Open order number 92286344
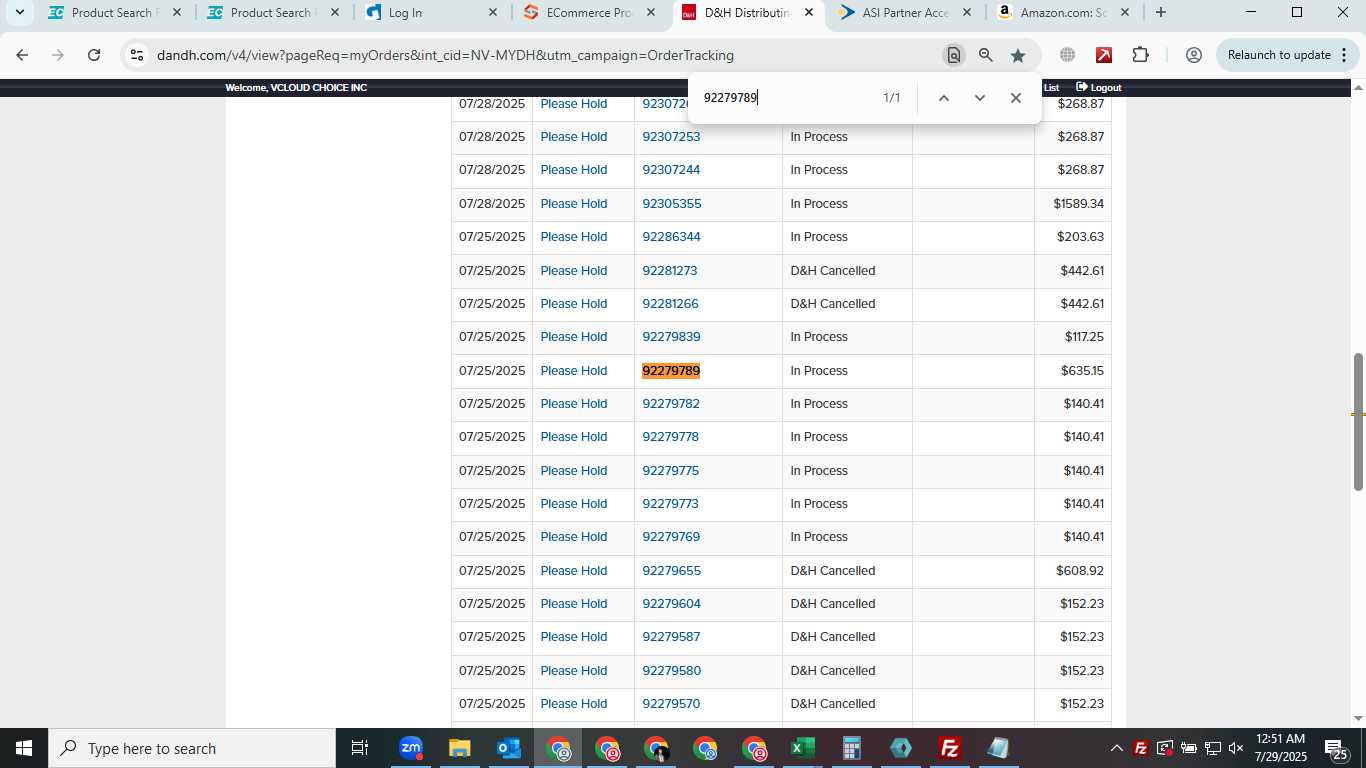The width and height of the screenshot is (1366, 768). [671, 237]
